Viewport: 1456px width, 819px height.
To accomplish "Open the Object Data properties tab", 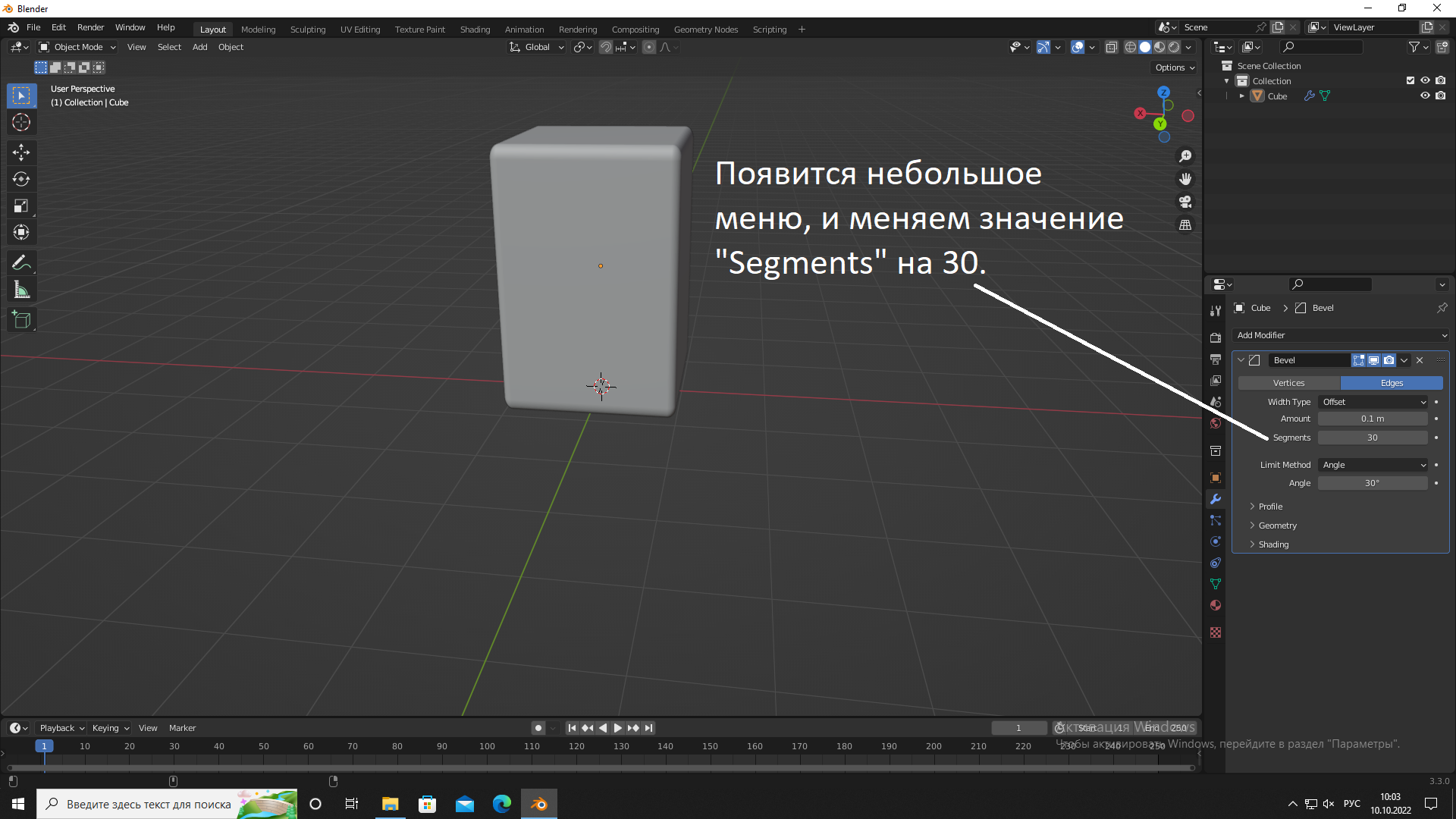I will 1216,584.
